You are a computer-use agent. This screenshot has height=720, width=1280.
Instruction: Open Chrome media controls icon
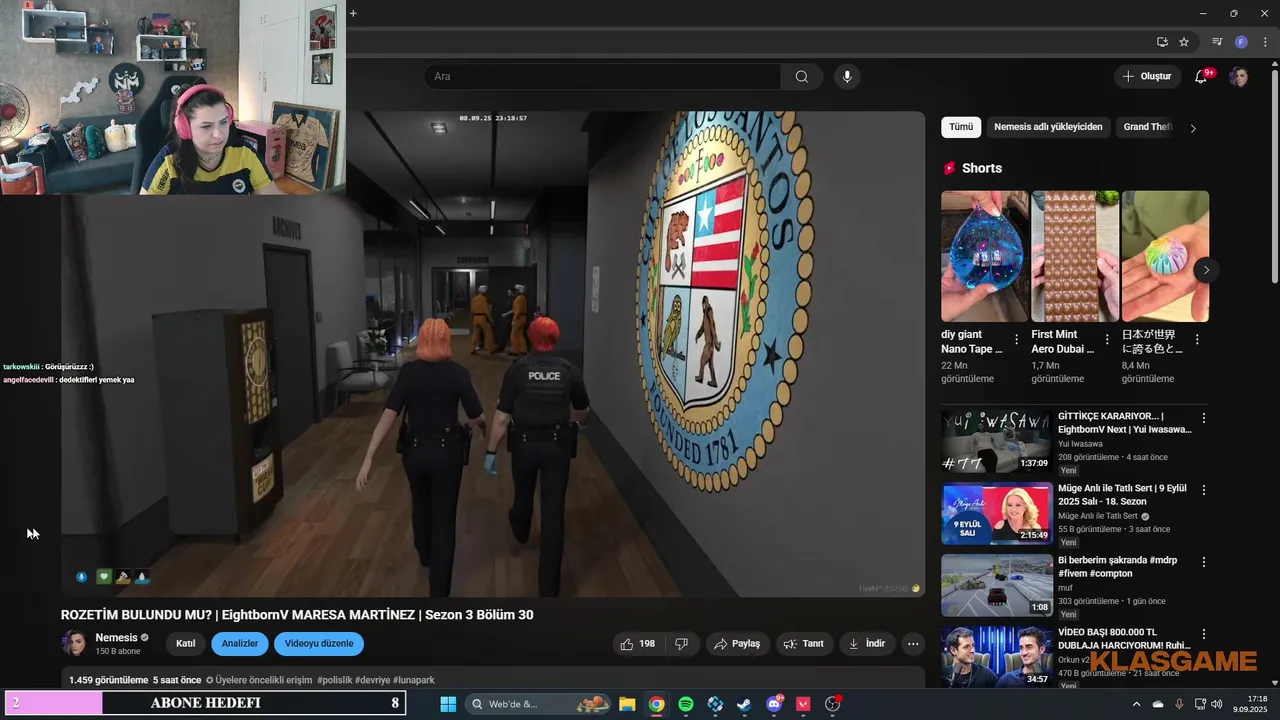click(1217, 42)
